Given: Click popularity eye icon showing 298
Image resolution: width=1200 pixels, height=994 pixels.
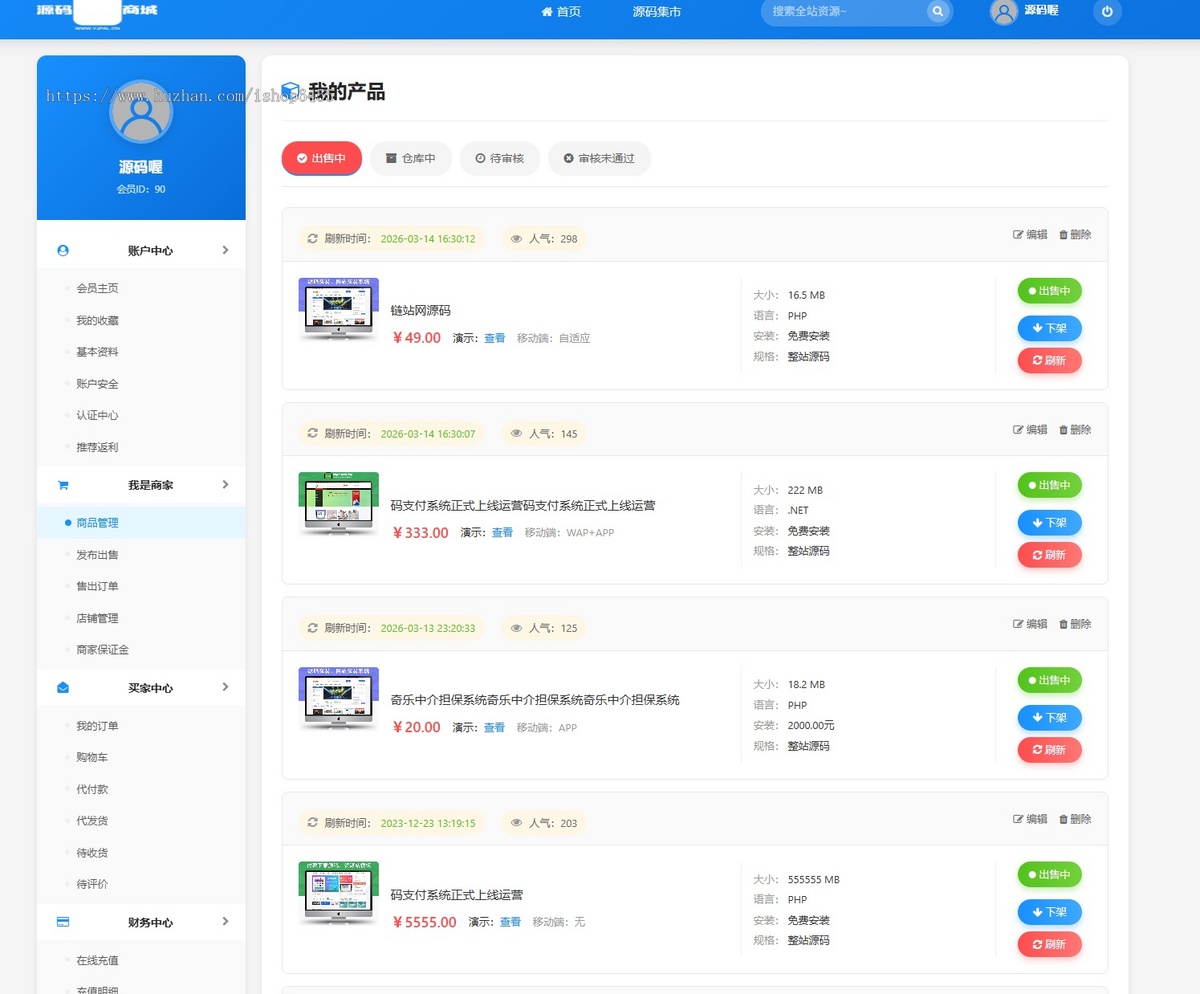Looking at the screenshot, I should (517, 239).
